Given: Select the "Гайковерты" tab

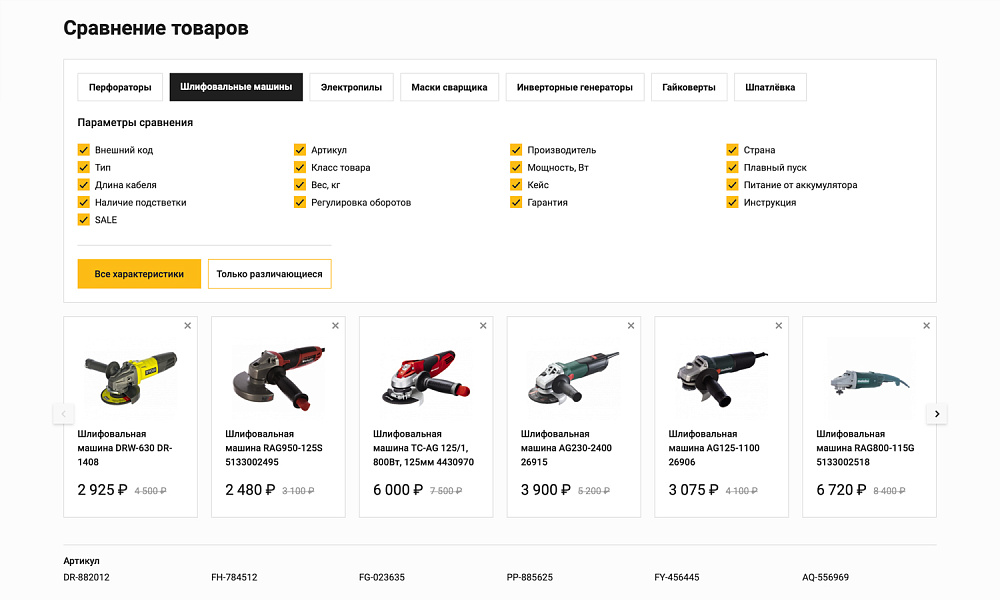Looking at the screenshot, I should point(688,87).
